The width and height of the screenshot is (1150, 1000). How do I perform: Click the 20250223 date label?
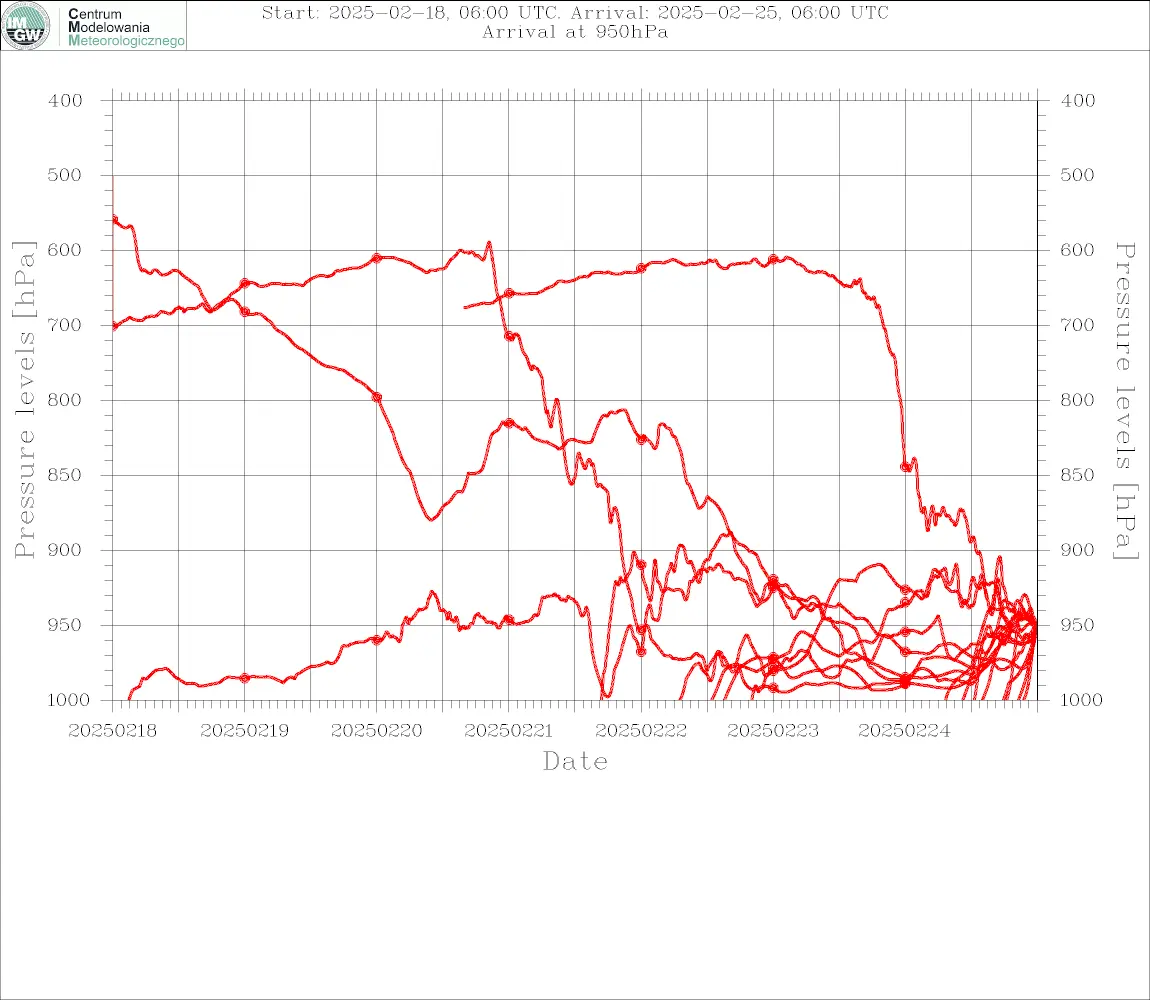772,731
